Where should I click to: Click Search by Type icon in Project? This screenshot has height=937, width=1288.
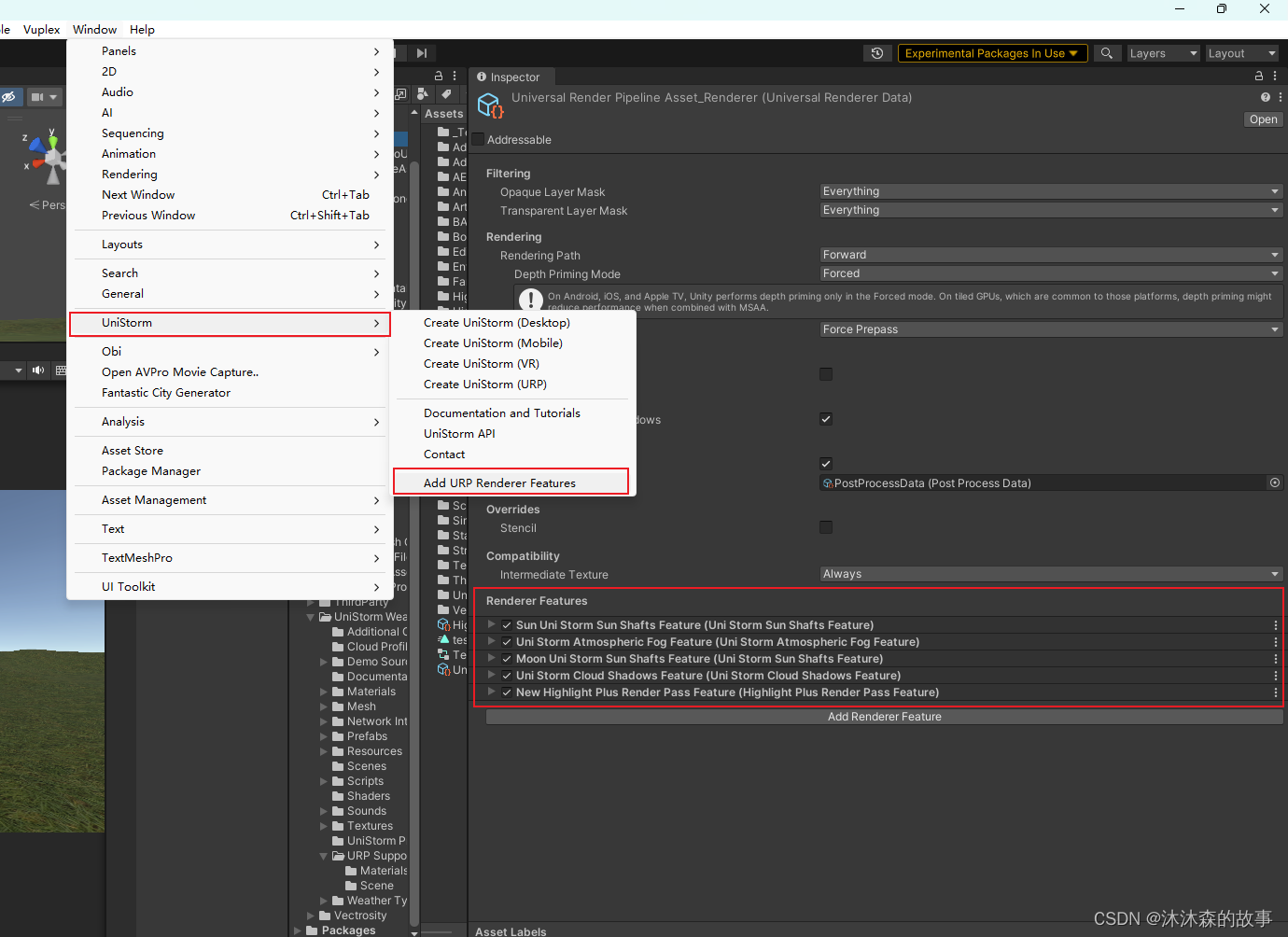click(423, 93)
